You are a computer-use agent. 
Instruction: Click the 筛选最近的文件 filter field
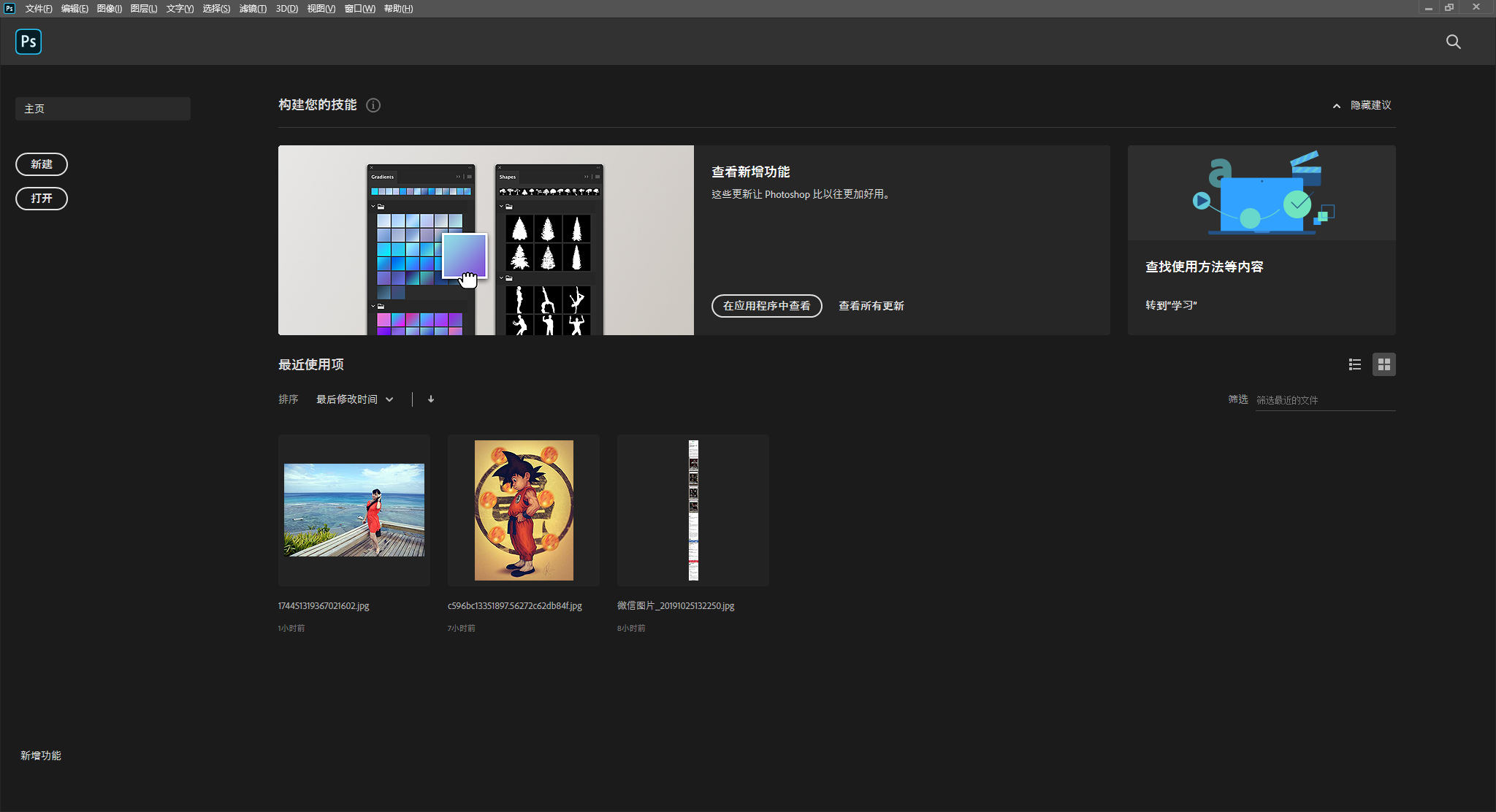pos(1324,400)
